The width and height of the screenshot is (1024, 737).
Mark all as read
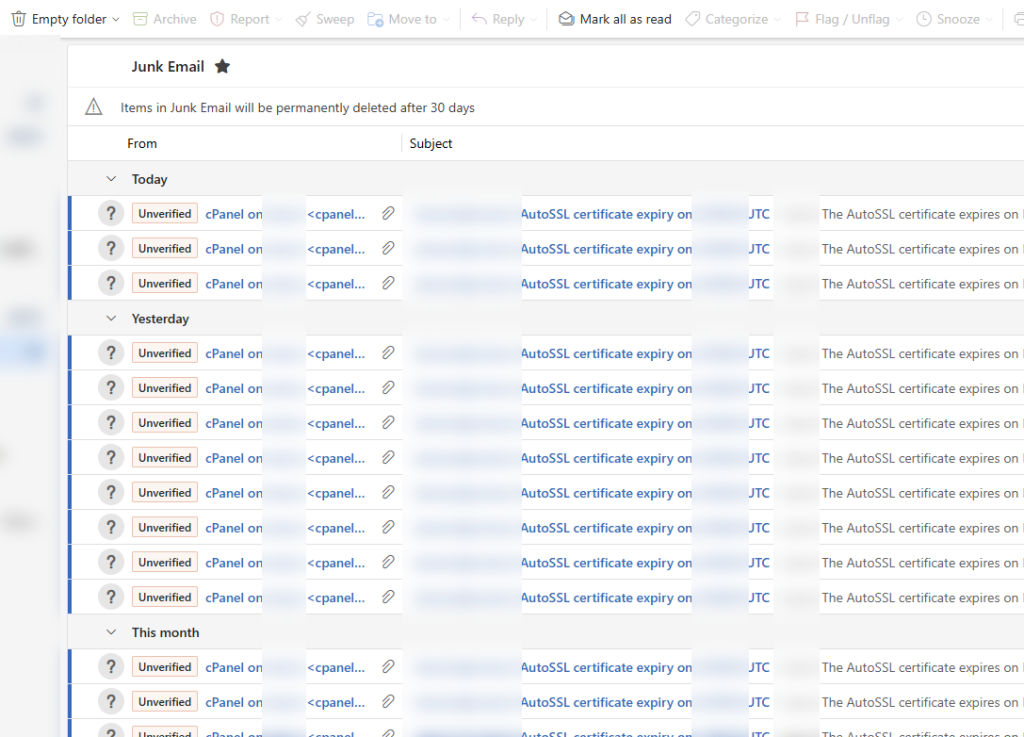(615, 19)
